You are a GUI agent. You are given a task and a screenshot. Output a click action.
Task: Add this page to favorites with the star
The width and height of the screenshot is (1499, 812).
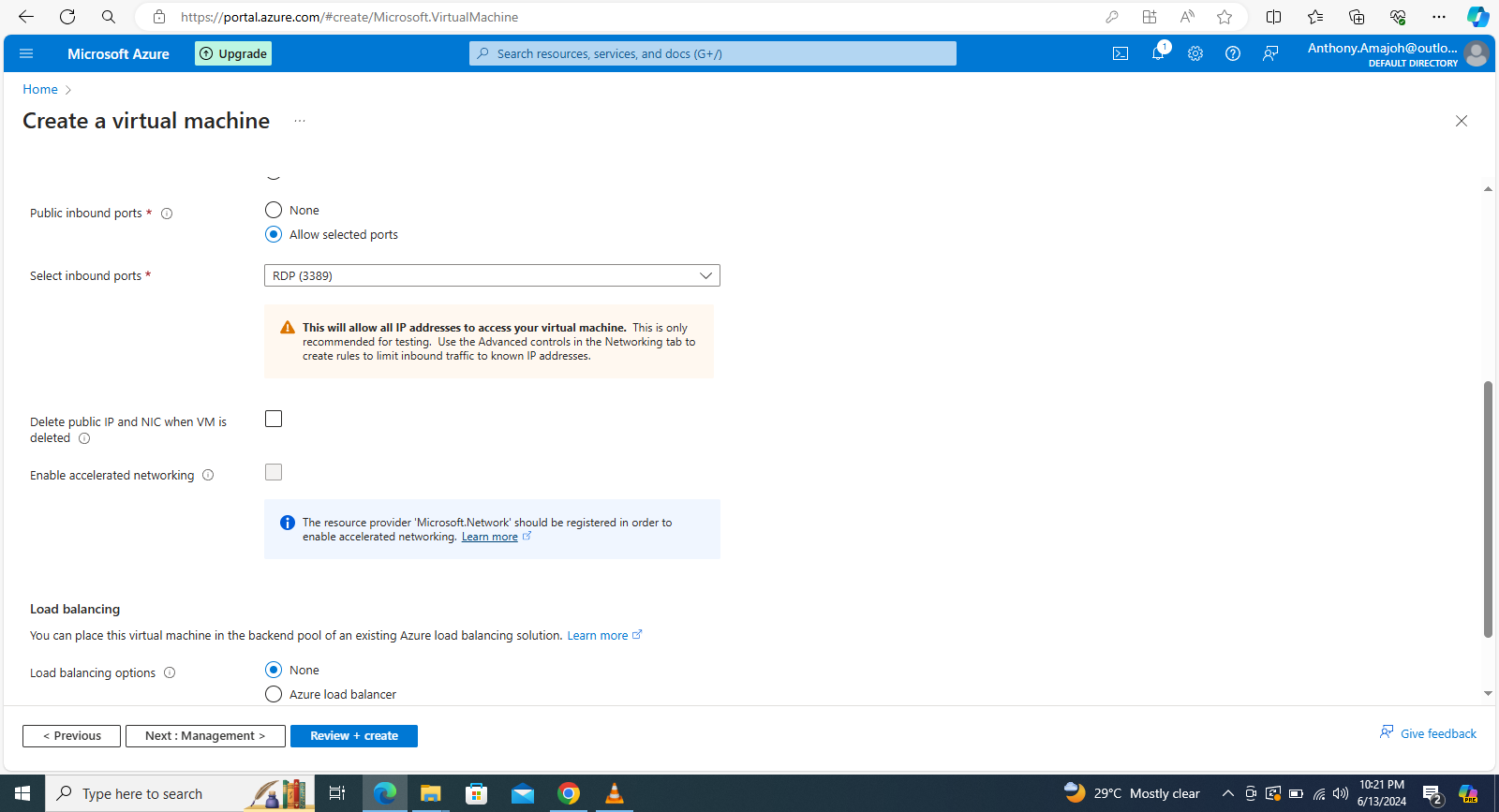[1224, 17]
